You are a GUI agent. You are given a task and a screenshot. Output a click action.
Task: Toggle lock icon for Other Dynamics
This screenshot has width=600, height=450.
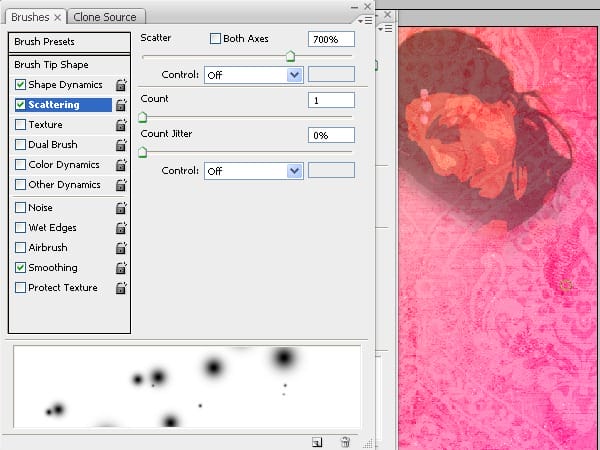click(121, 185)
